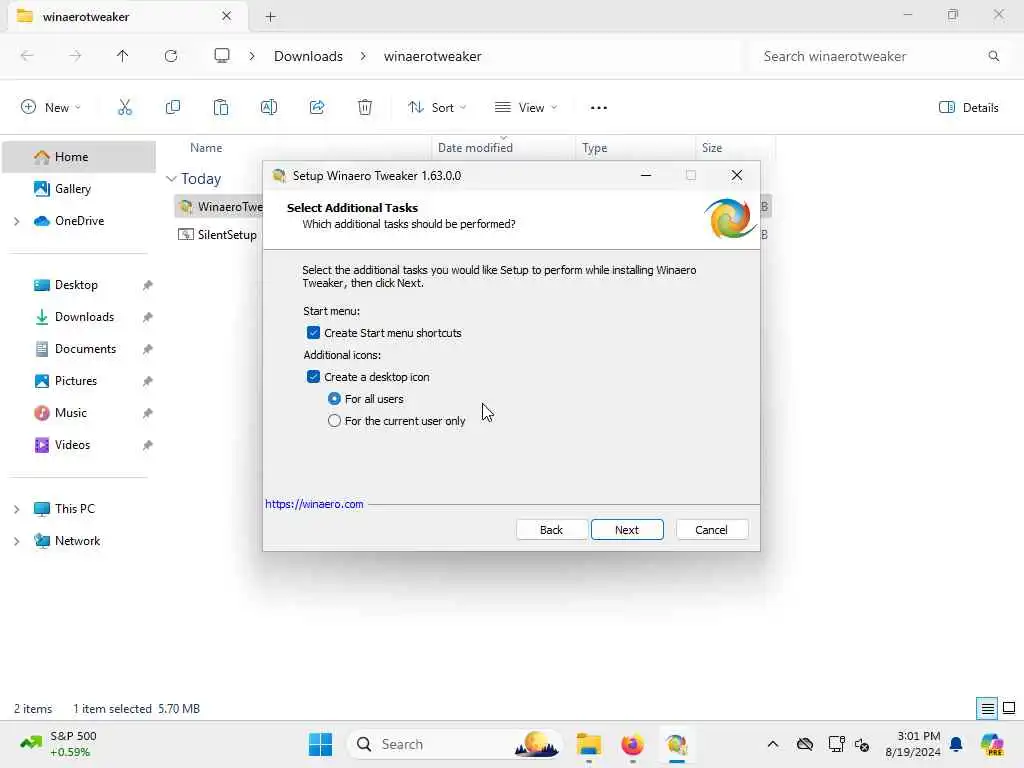This screenshot has width=1024, height=768.
Task: Expand the OneDrive tree node
Action: pos(17,221)
